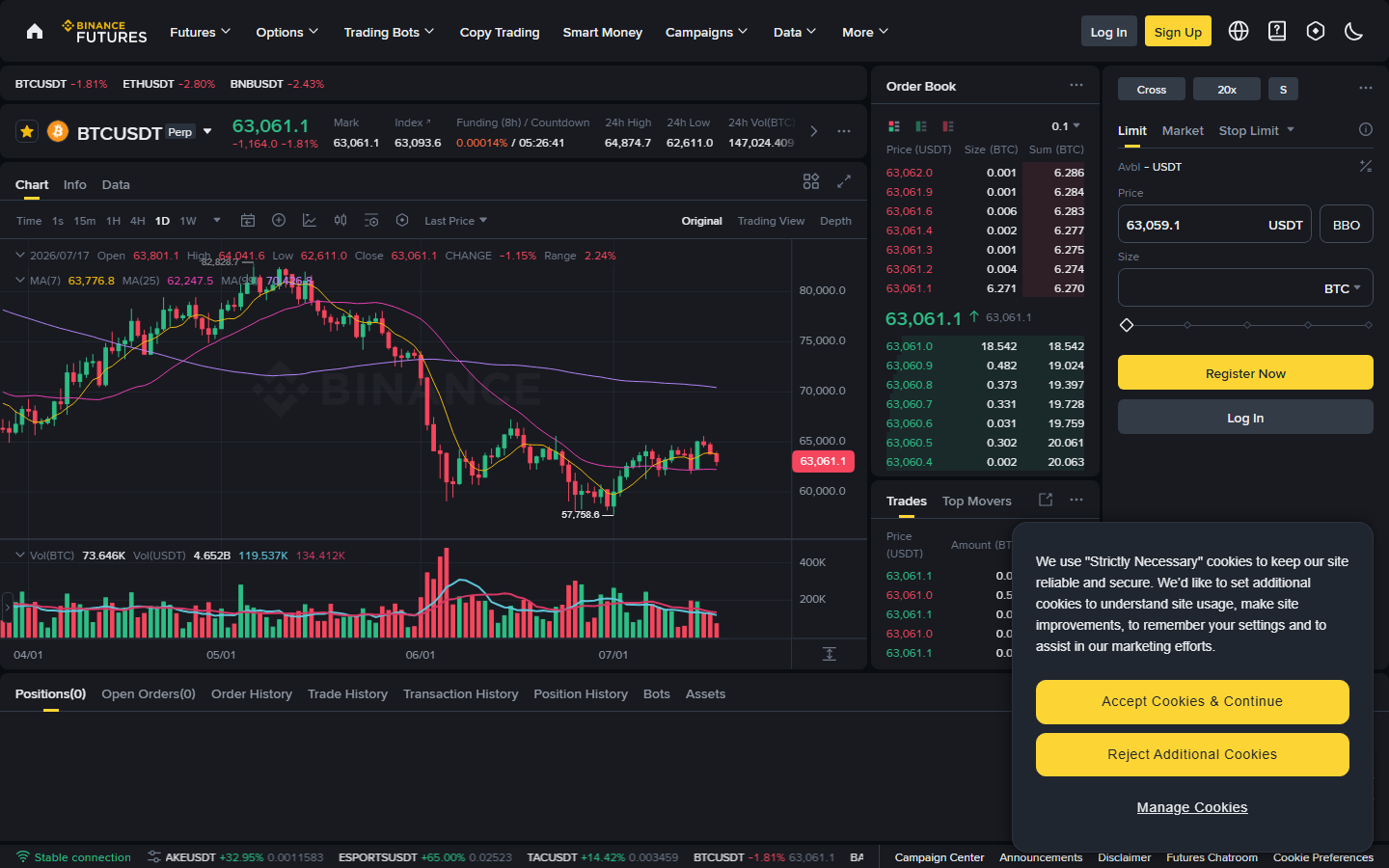Favorite BTCUSDT with the star icon
The width and height of the screenshot is (1389, 868).
[x=27, y=131]
